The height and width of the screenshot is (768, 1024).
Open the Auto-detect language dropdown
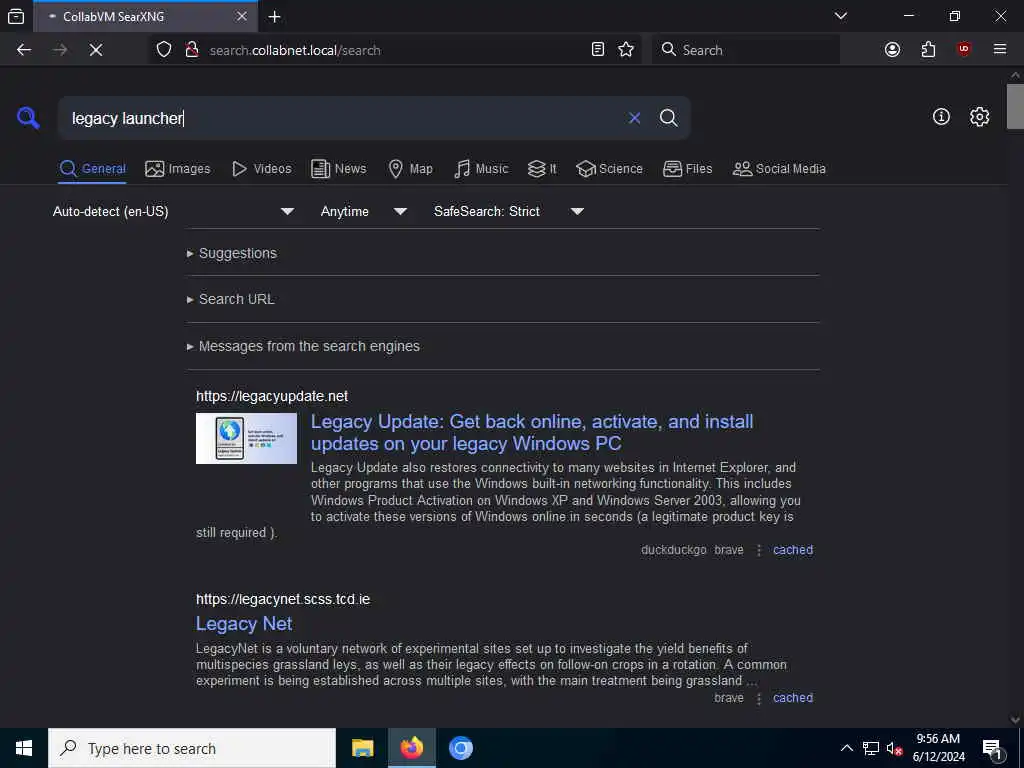(174, 212)
